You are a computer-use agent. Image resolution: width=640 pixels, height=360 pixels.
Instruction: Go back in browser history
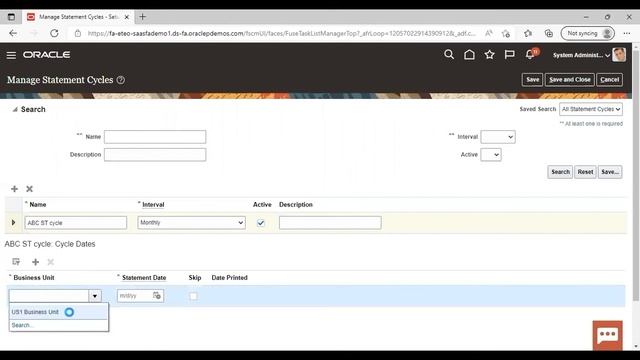coord(13,33)
